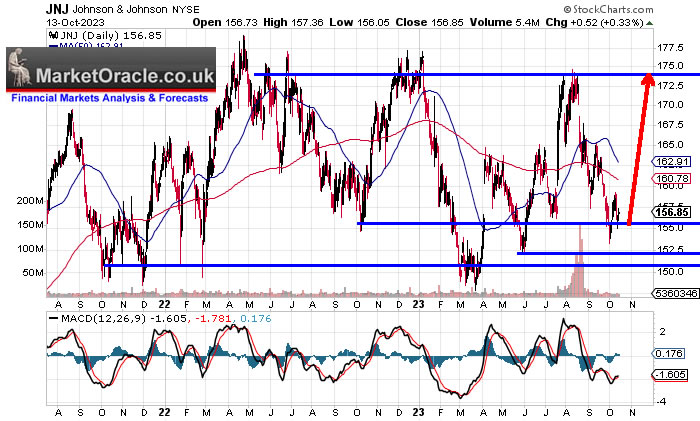Image resolution: width=700 pixels, height=421 pixels.
Task: Click the red -1.781 signal value in MACD legend
Action: 213,319
